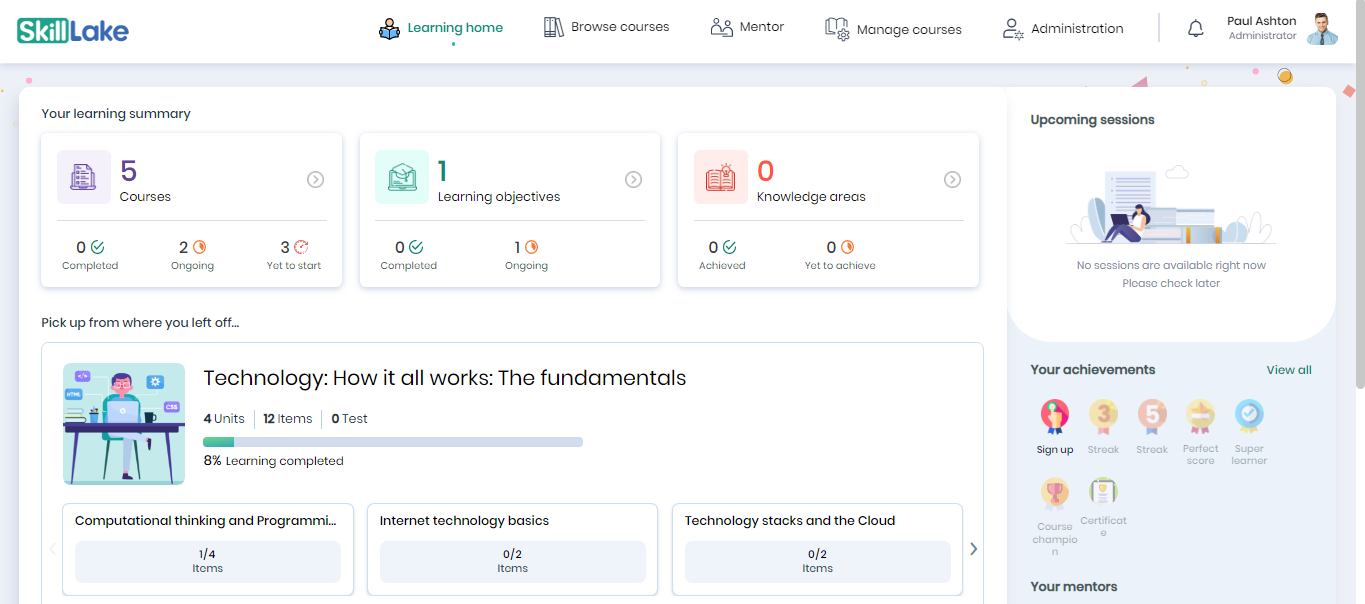Click the Courses summary document icon
This screenshot has width=1365, height=604.
click(x=84, y=178)
